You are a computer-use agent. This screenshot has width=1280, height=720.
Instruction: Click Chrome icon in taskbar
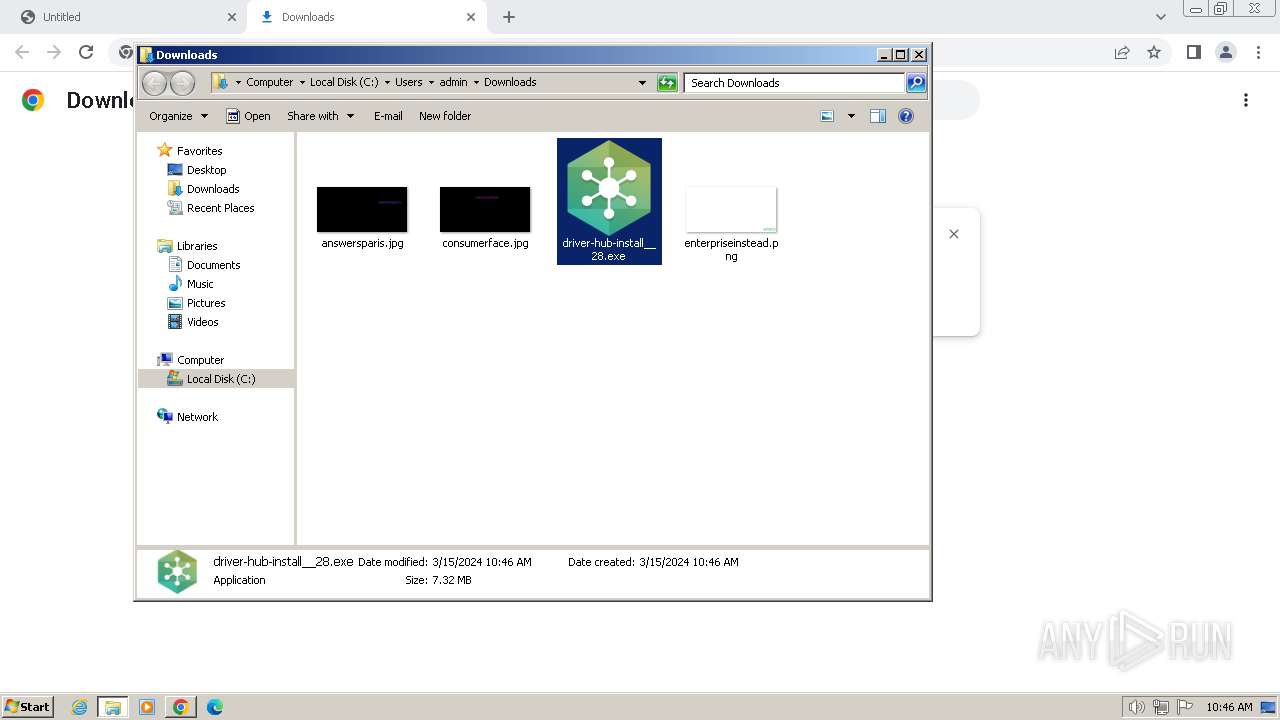[181, 707]
